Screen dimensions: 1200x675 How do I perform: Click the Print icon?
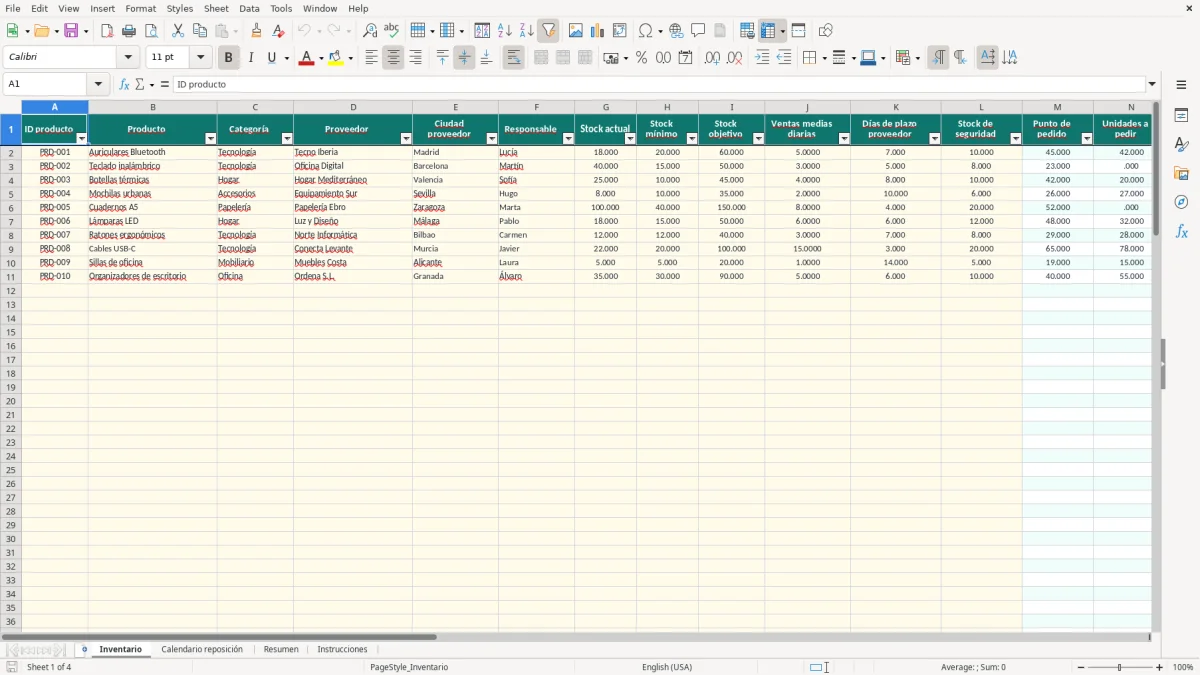tap(129, 31)
